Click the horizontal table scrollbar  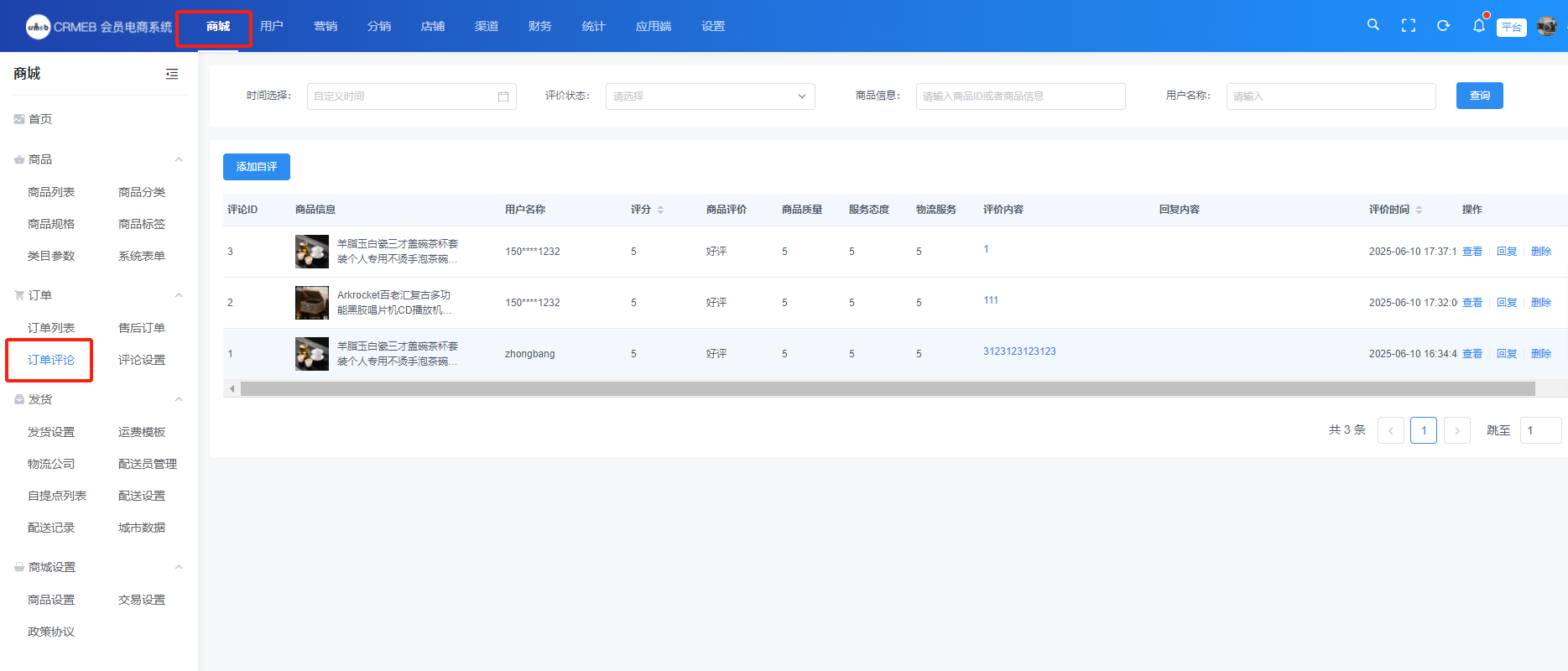(887, 389)
